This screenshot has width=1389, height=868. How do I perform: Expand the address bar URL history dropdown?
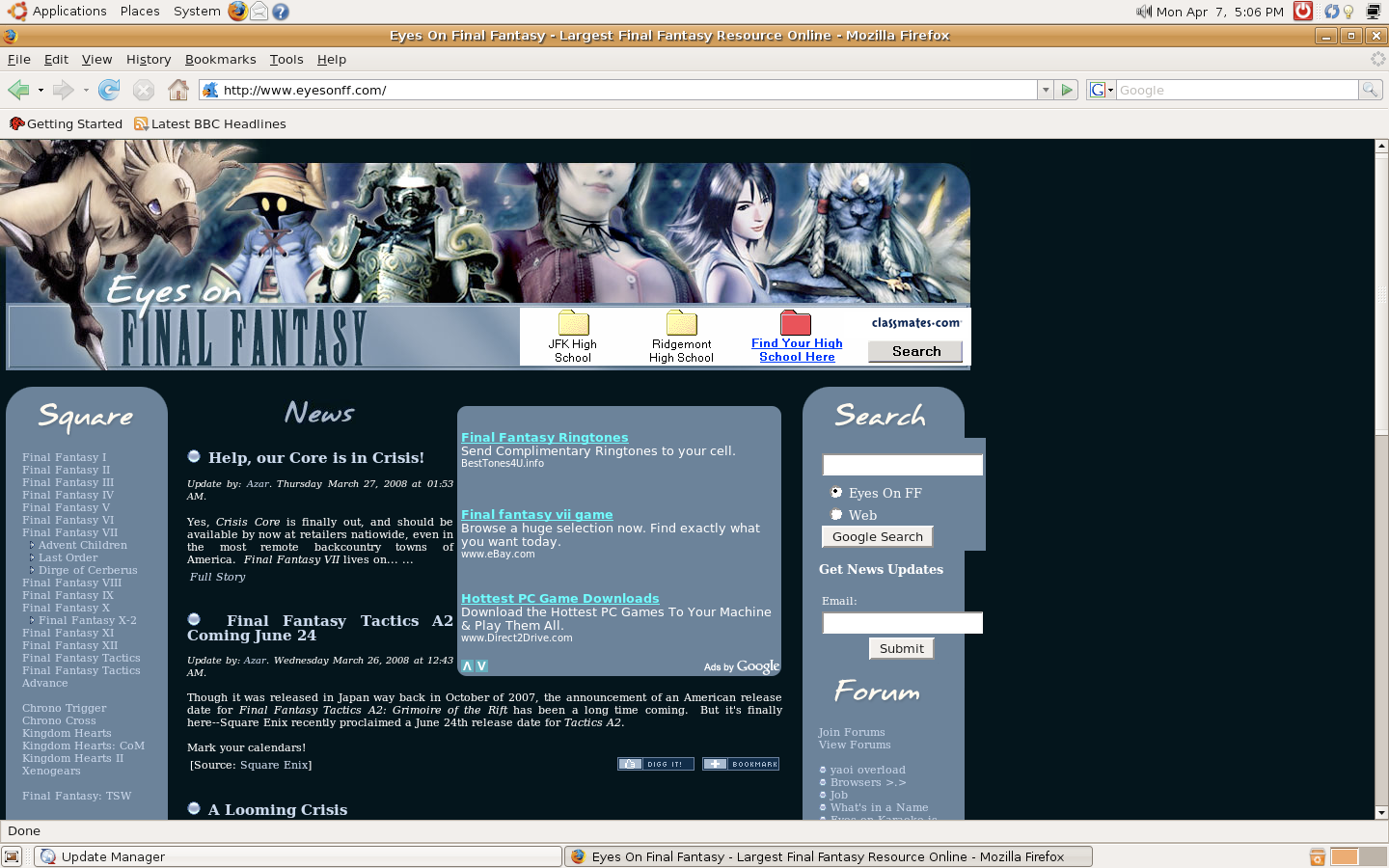point(1045,90)
